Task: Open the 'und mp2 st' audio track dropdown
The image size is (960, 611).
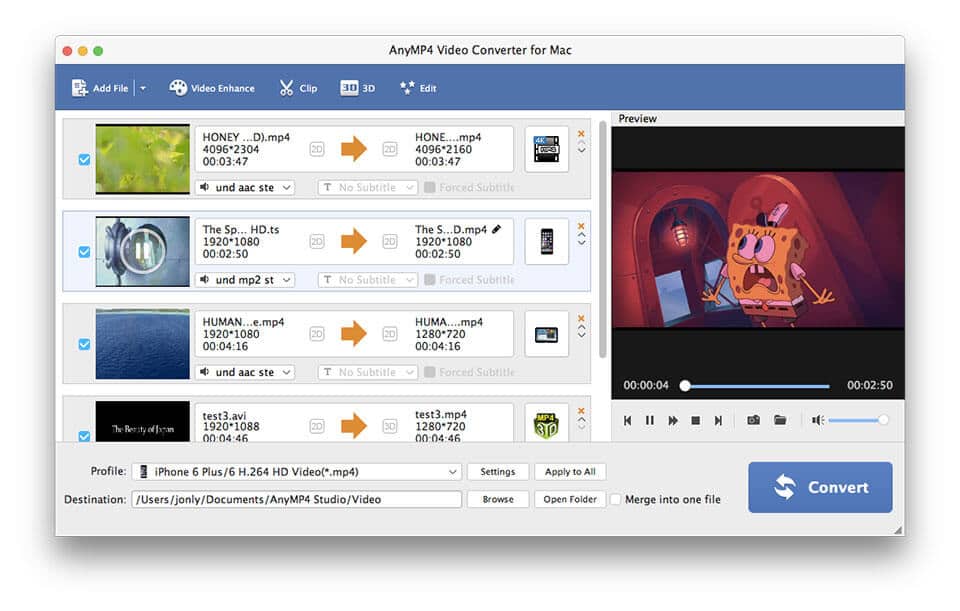Action: coord(245,280)
